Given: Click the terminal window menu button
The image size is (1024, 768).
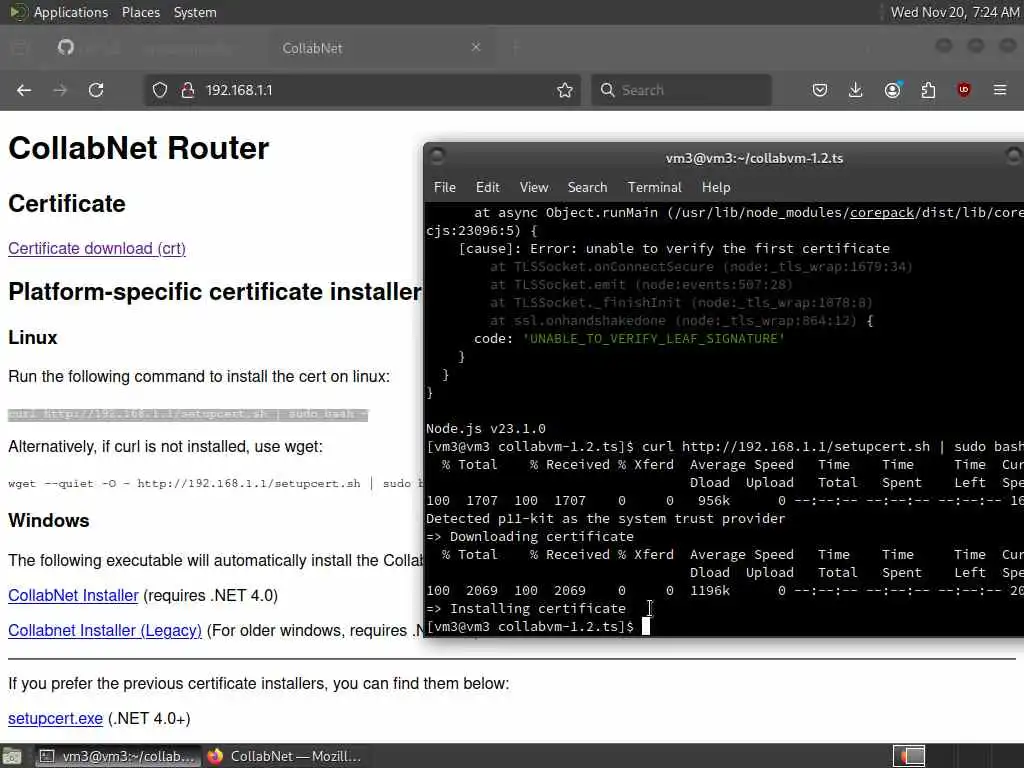Looking at the screenshot, I should tap(437, 155).
